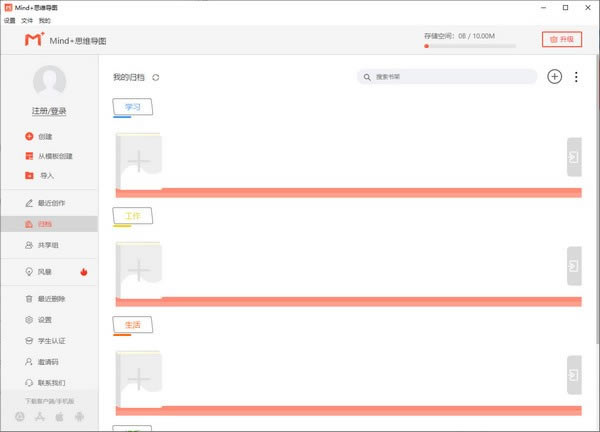
Task: Click the Register/Login link
Action: tap(49, 111)
